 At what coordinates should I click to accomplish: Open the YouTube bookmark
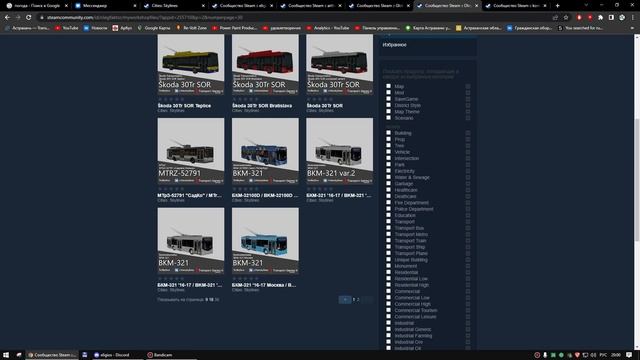(67, 28)
